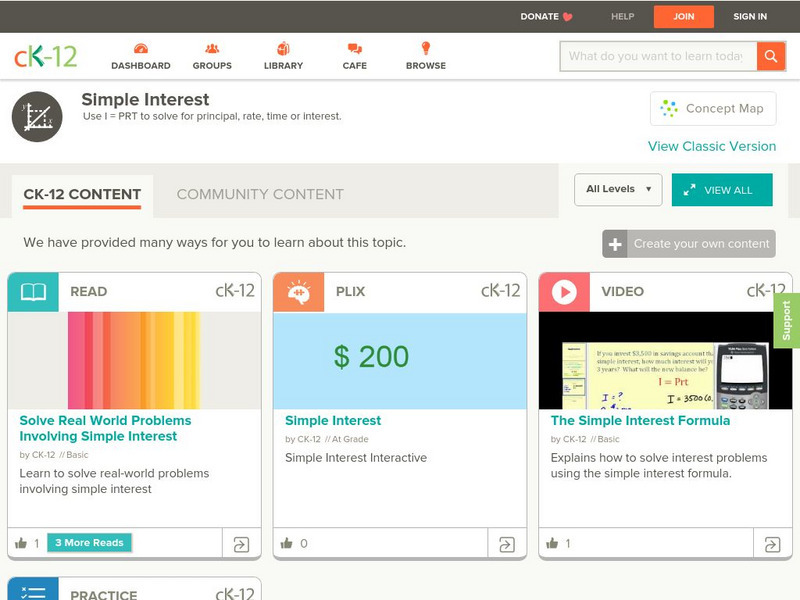The width and height of the screenshot is (800, 600).
Task: Switch to the Community Content tab
Action: 260,194
